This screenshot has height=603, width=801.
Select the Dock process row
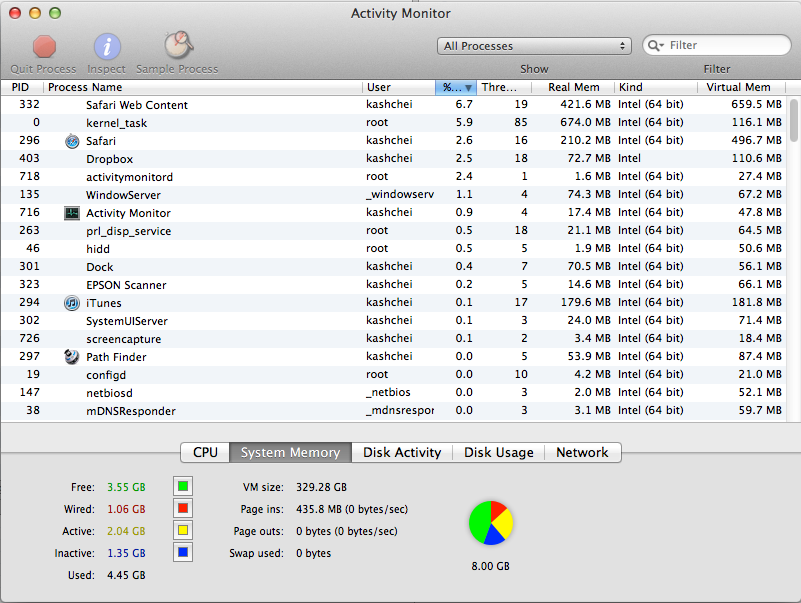click(x=393, y=267)
